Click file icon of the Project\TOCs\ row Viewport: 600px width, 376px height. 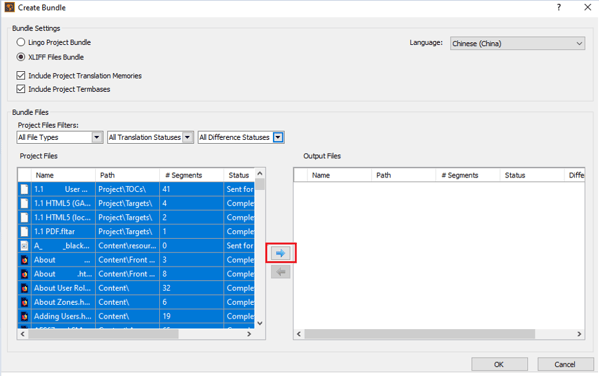pyautogui.click(x=24, y=189)
